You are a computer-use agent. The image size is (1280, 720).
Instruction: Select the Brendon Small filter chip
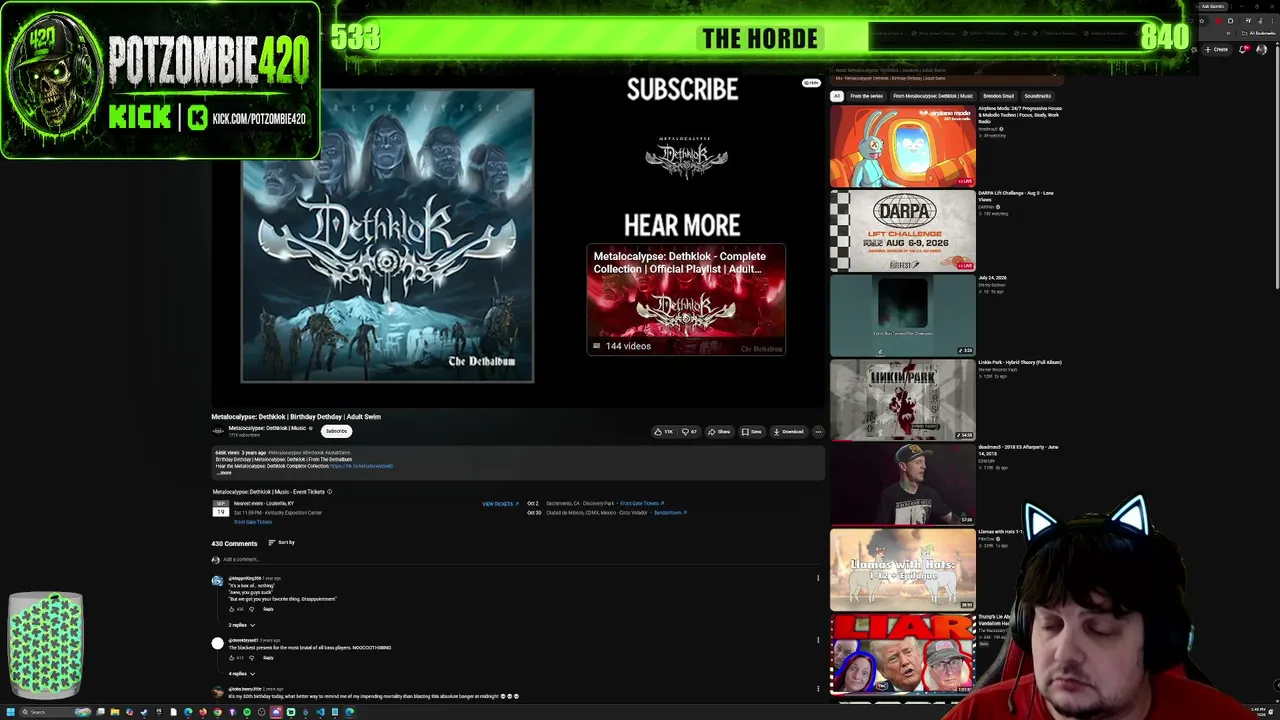(999, 96)
